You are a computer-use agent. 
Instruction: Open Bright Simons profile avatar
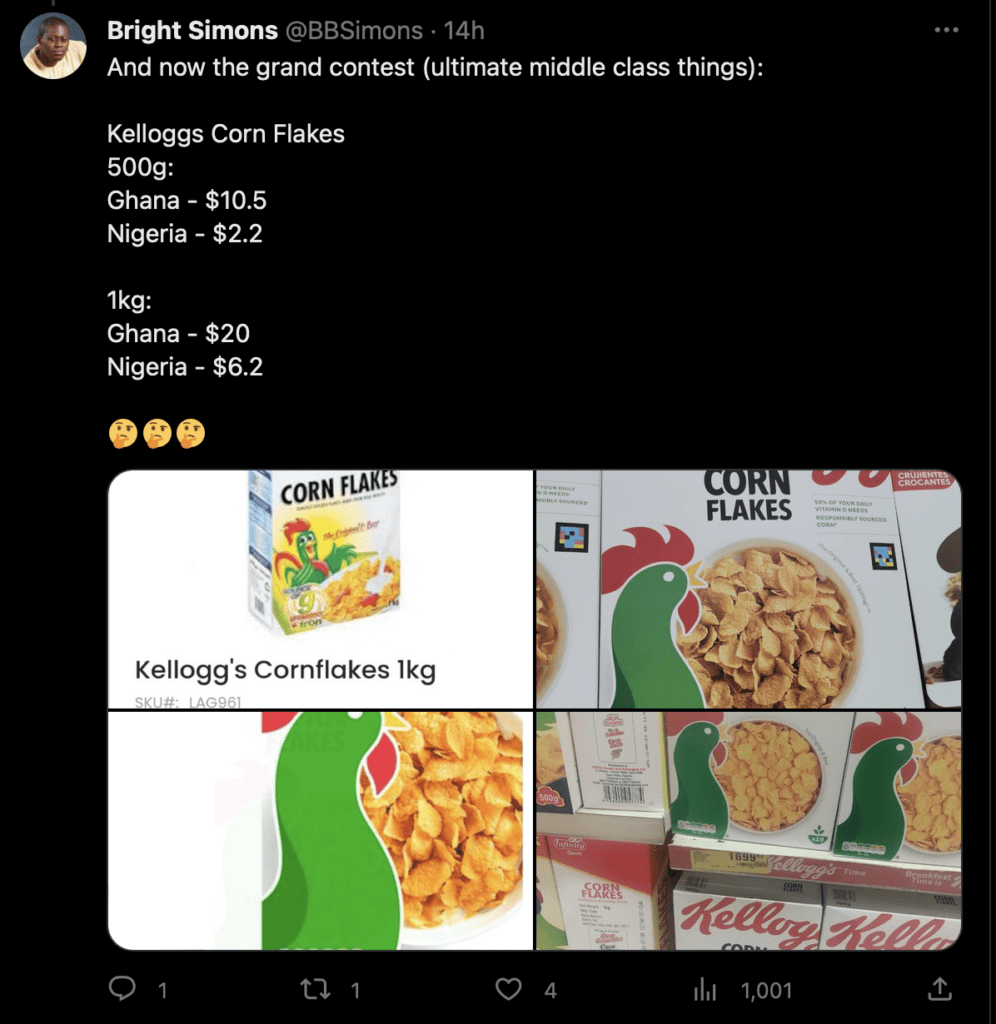tap(54, 46)
